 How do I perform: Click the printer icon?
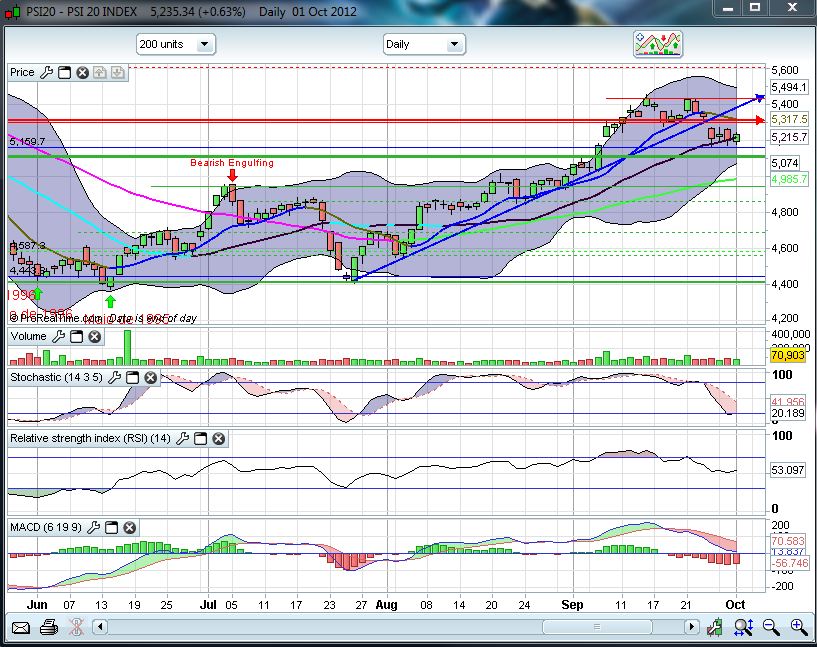48,627
